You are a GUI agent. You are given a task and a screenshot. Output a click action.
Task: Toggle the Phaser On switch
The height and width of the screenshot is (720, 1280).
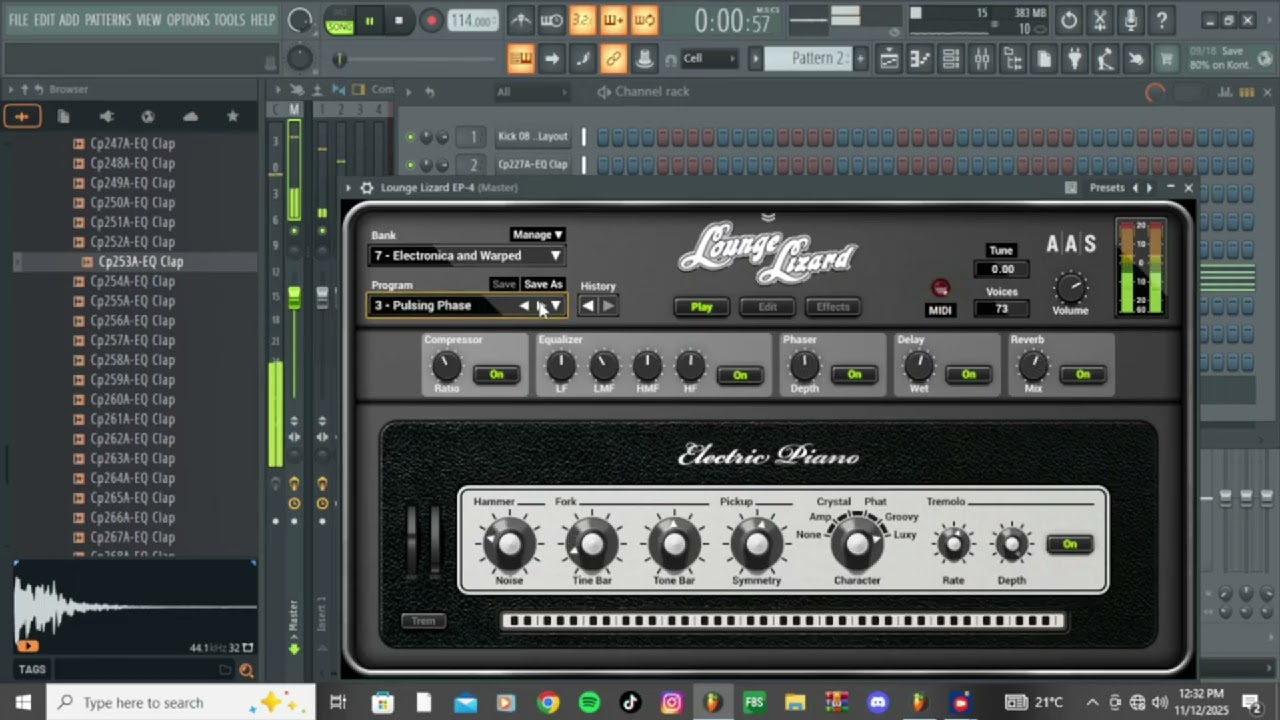tap(854, 374)
